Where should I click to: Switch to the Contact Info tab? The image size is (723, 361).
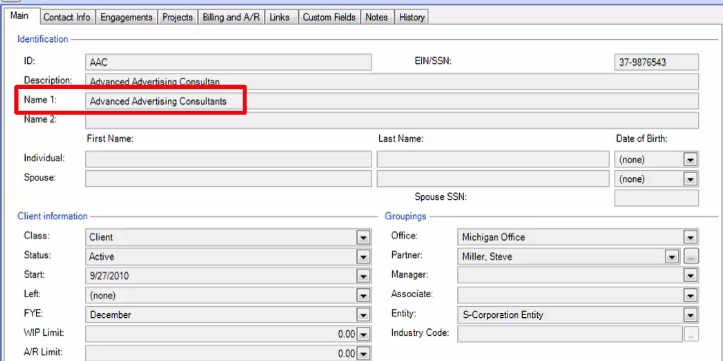pyautogui.click(x=67, y=18)
